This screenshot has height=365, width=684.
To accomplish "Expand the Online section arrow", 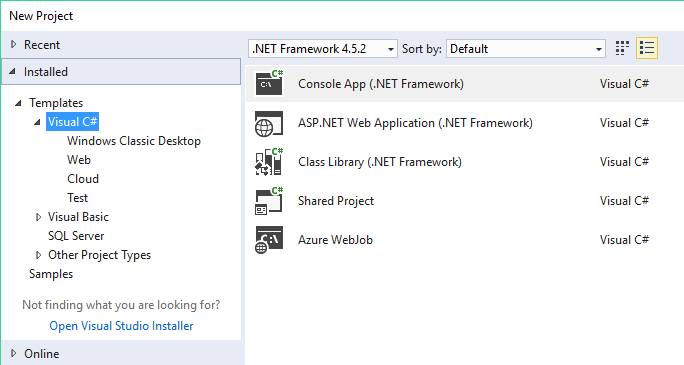I will point(14,353).
